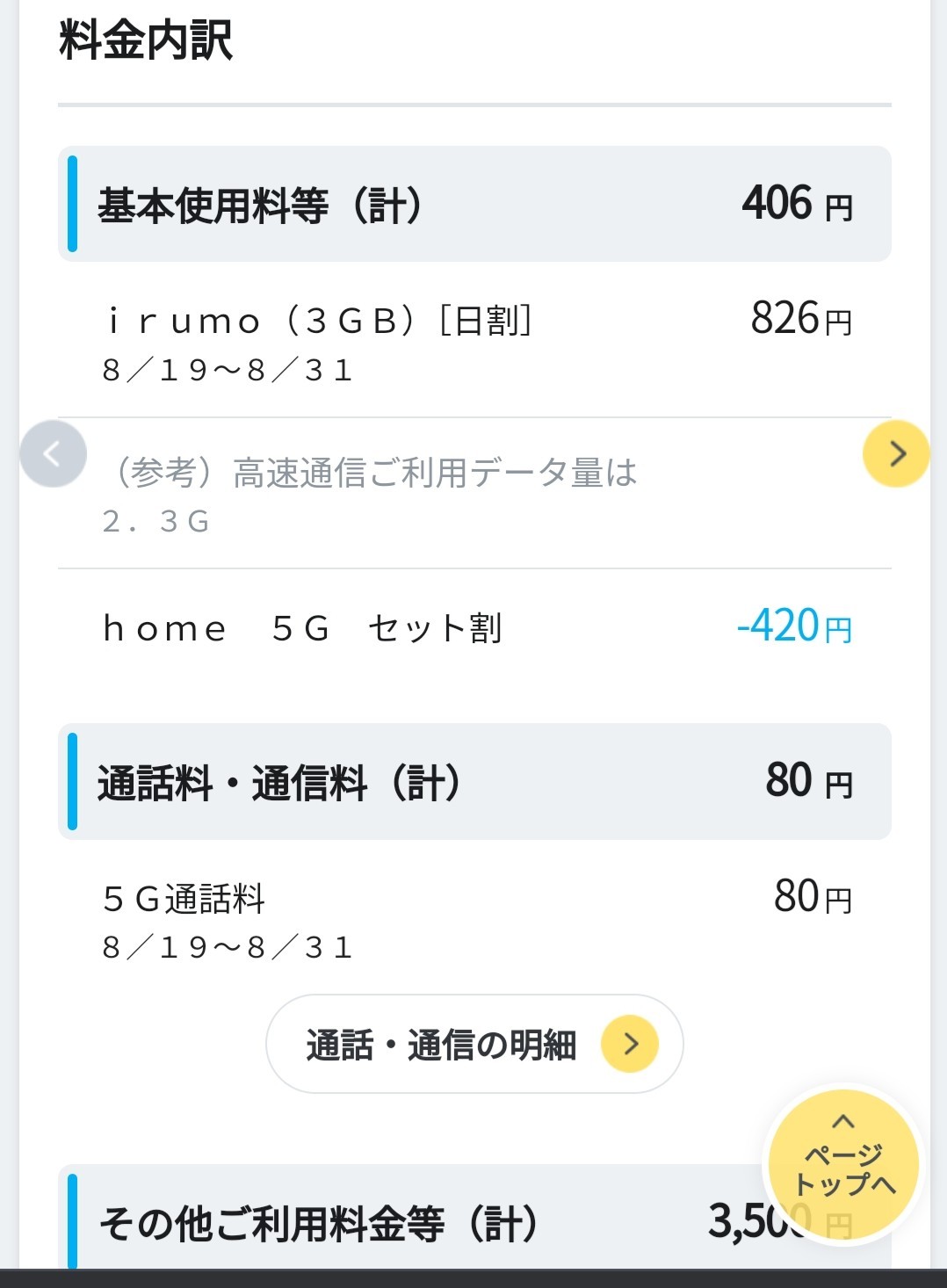This screenshot has width=947, height=1288.
Task: Click the 826円 irumo amount
Action: coord(801,319)
